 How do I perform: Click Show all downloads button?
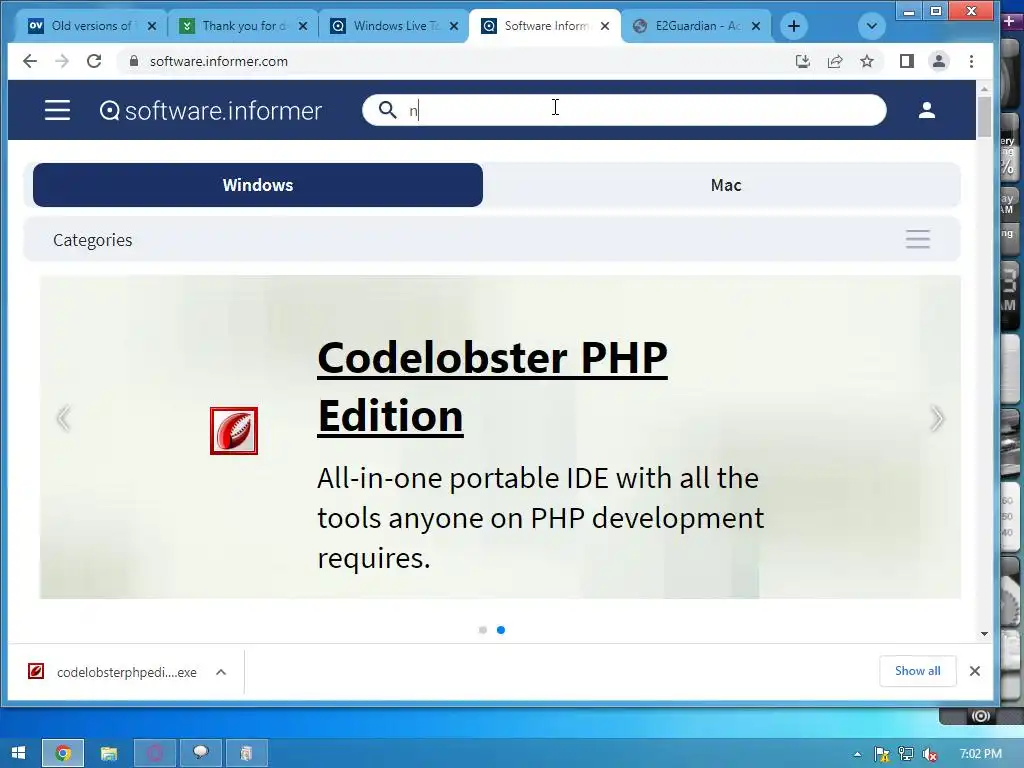coord(918,671)
